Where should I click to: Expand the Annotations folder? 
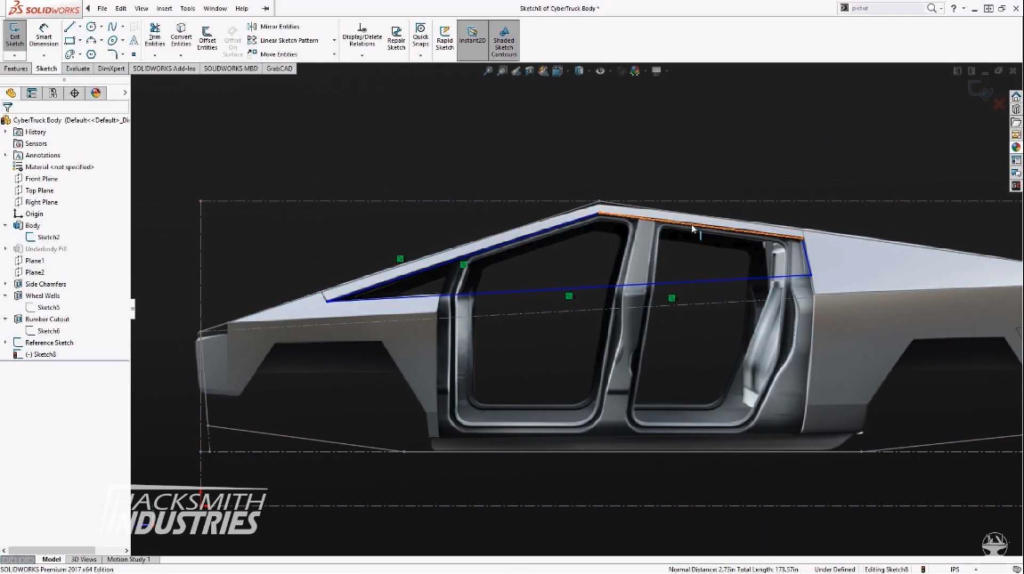[x=6, y=155]
